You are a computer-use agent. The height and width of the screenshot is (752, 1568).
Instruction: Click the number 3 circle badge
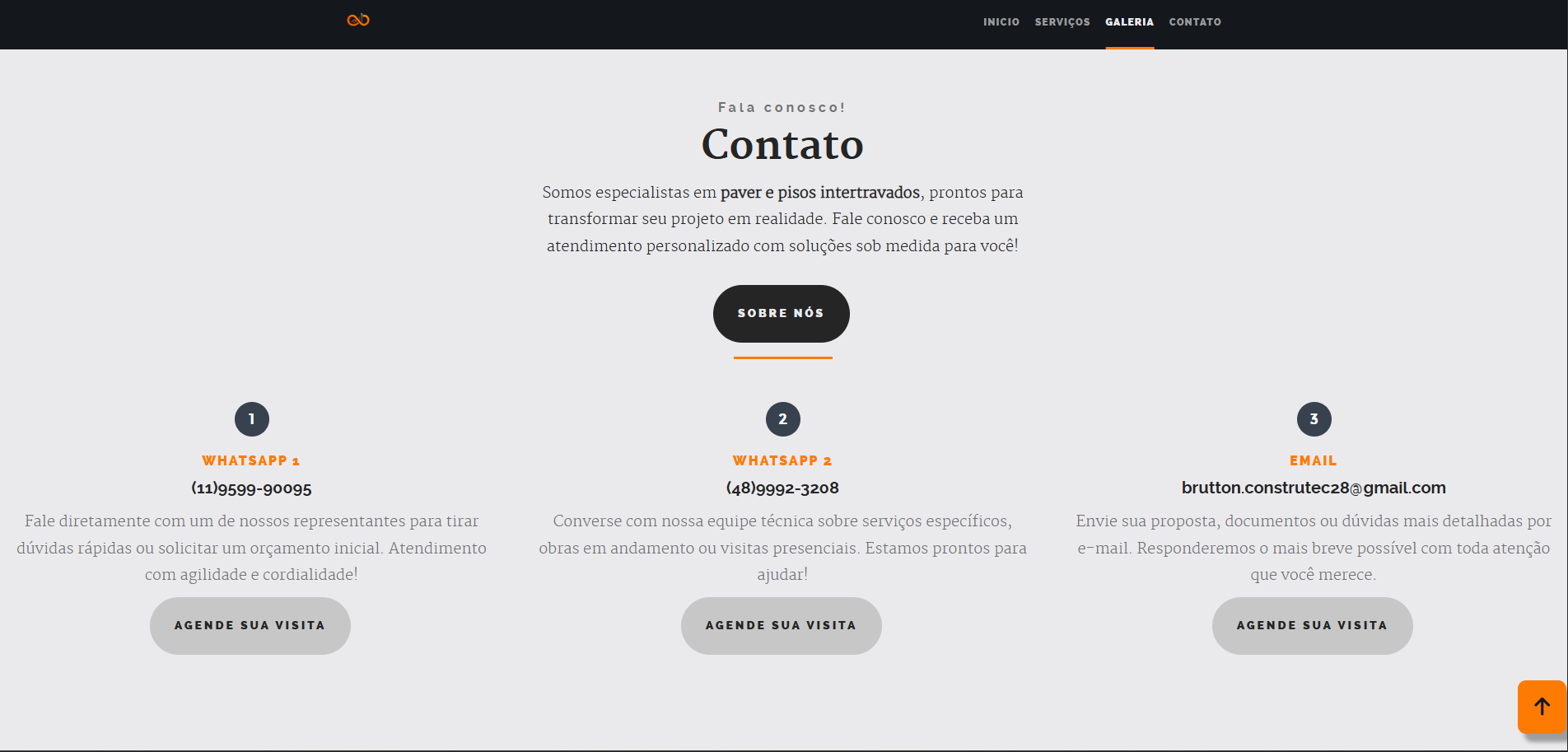[x=1314, y=419]
